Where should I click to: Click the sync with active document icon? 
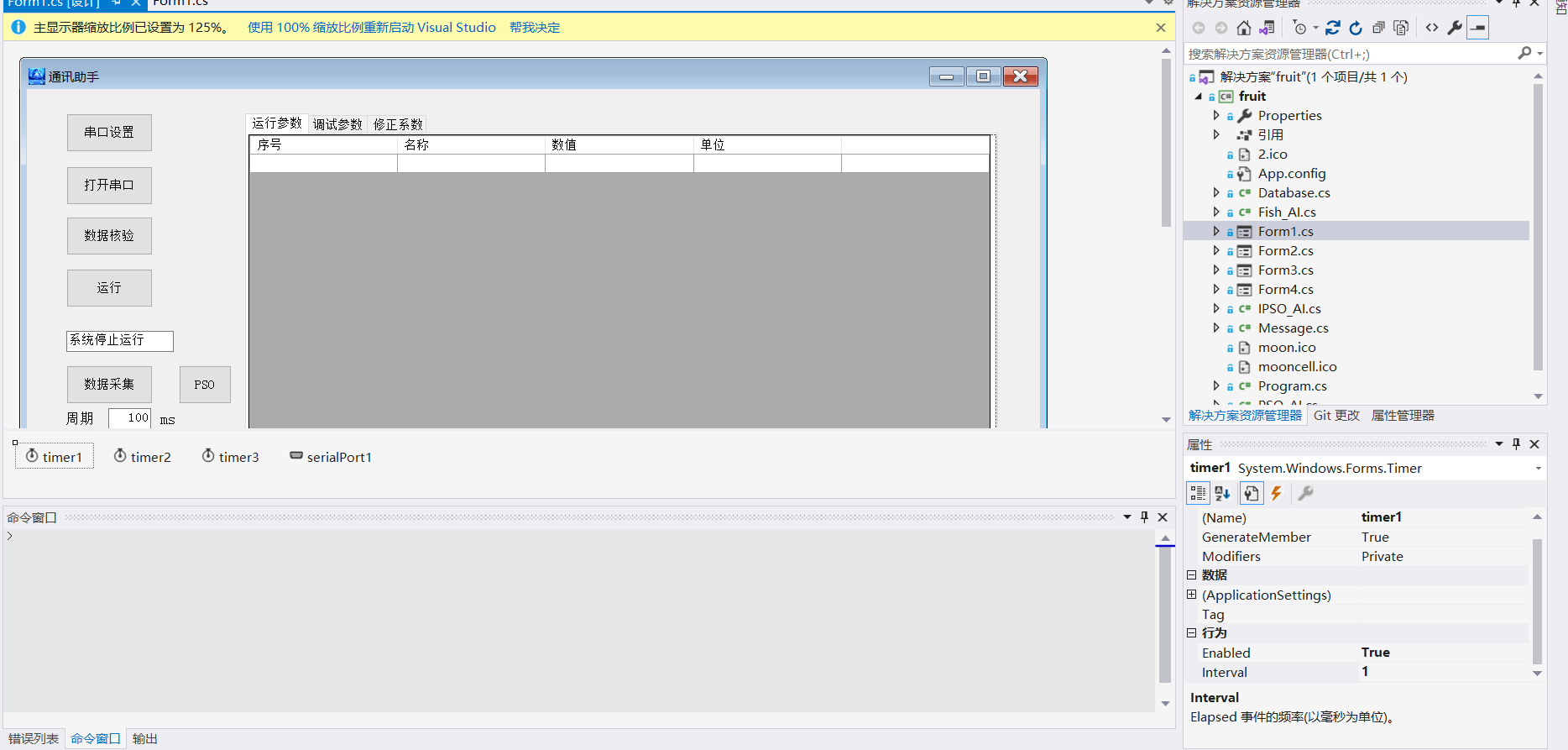(1333, 28)
